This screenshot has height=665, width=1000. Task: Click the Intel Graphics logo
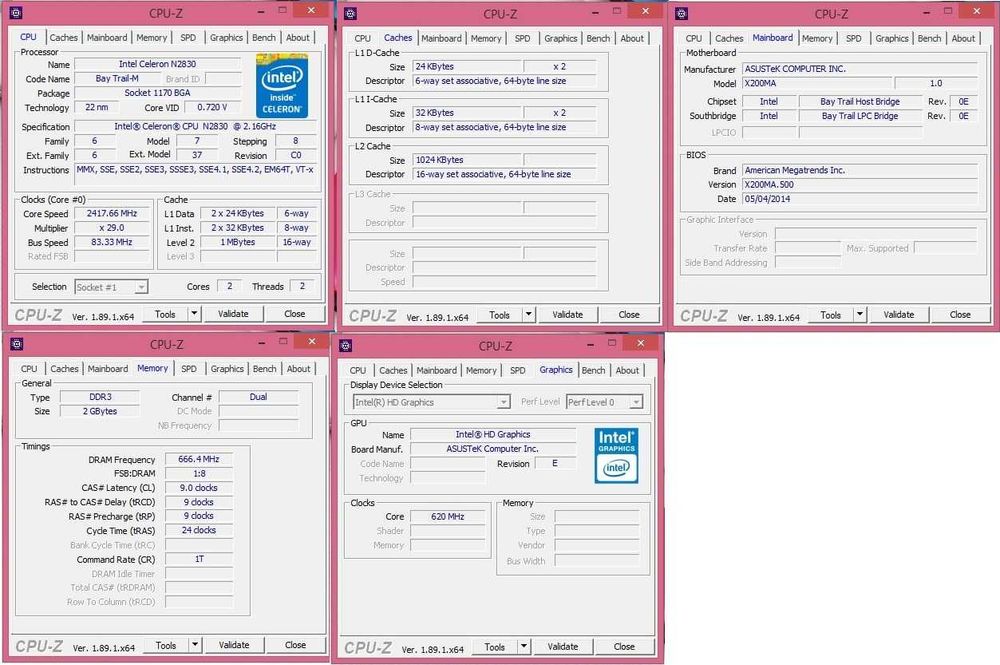pos(616,455)
